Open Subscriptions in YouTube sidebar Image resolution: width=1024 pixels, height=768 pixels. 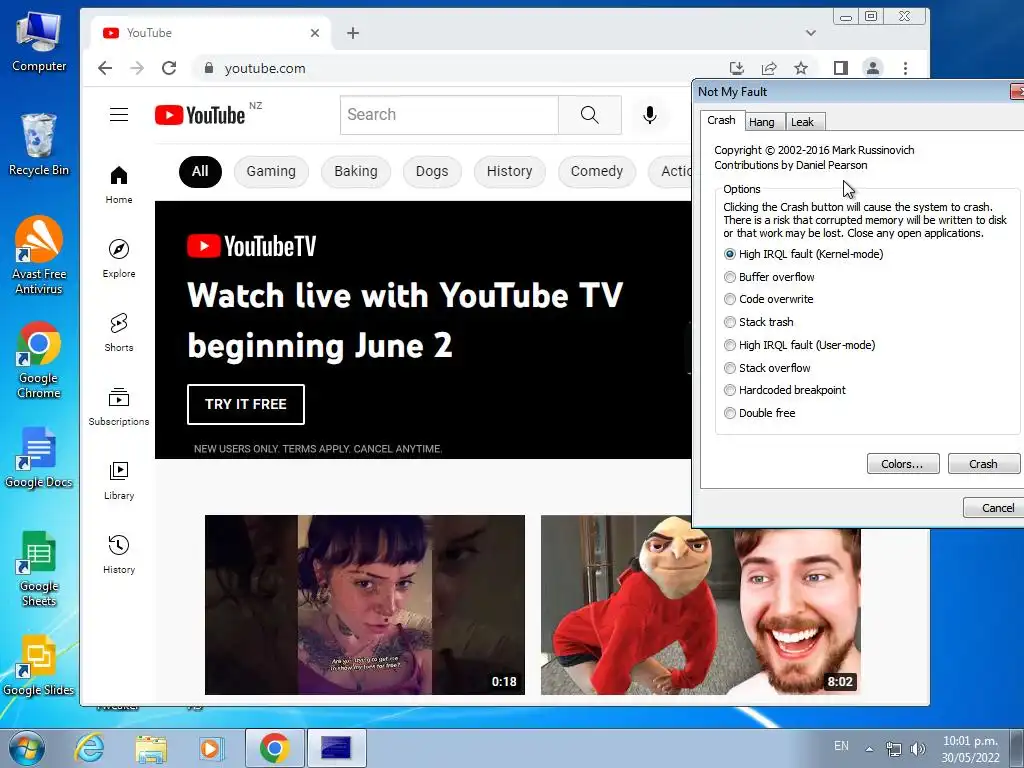119,407
